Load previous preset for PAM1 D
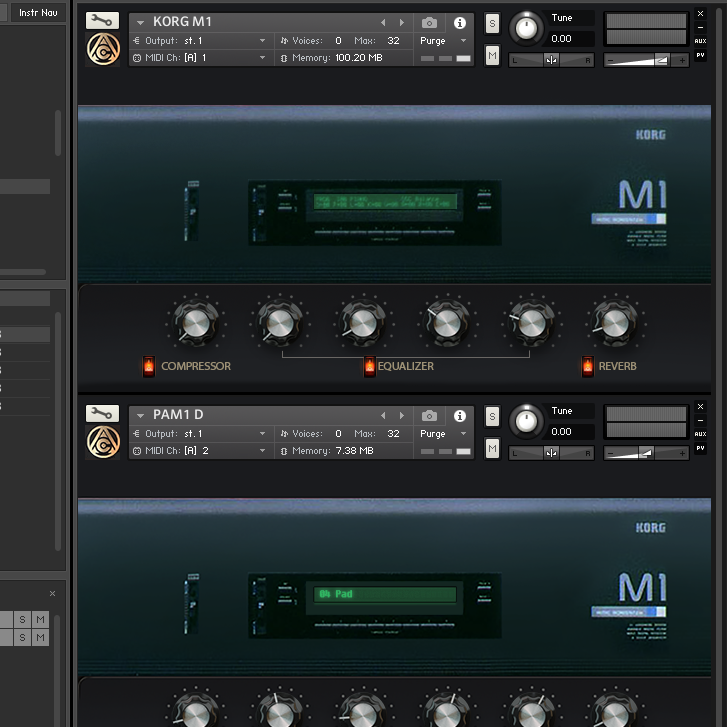The width and height of the screenshot is (727, 727). pos(383,415)
